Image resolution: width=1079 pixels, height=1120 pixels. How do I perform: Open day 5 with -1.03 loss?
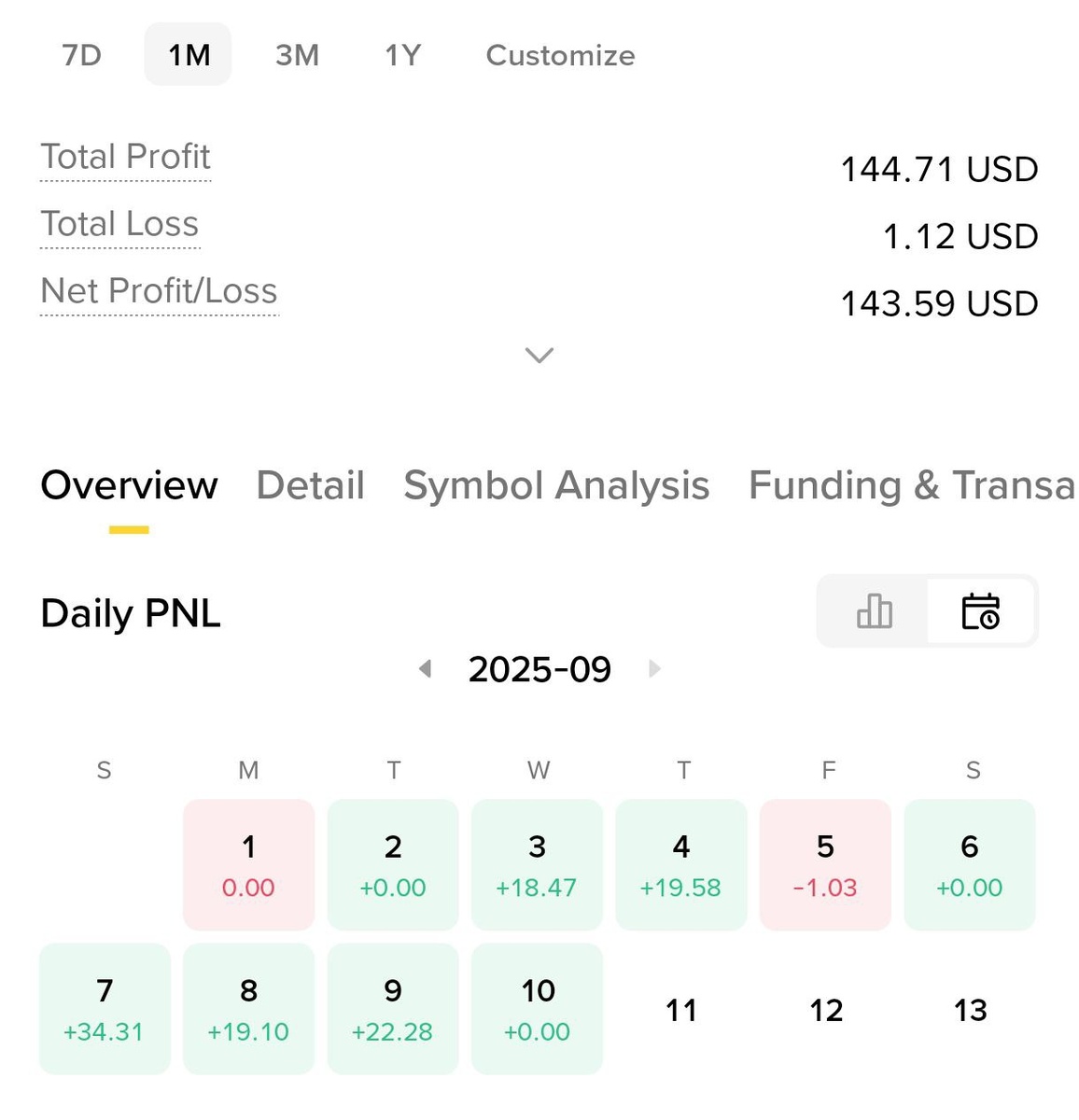click(825, 864)
